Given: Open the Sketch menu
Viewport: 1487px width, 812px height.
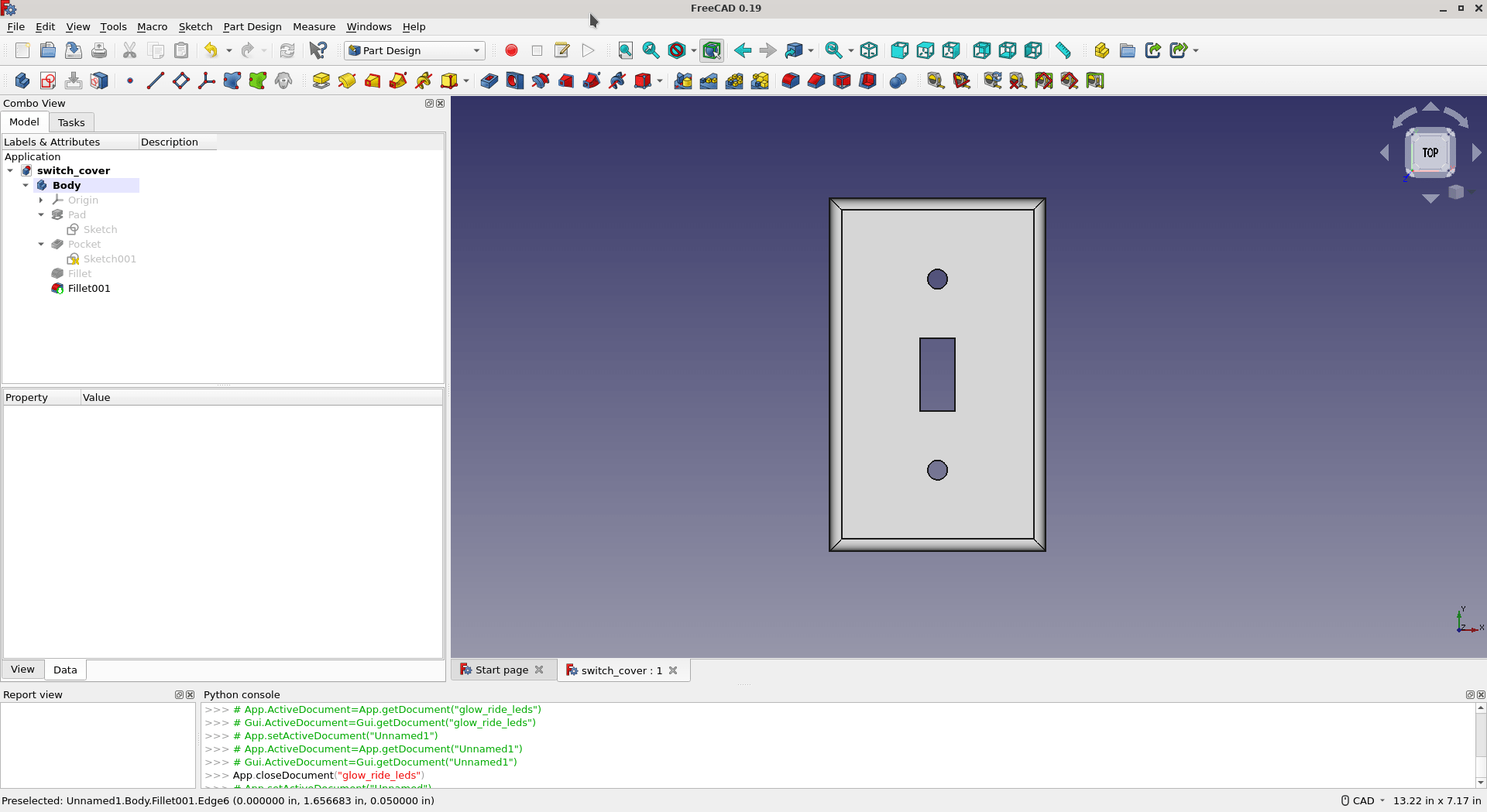Looking at the screenshot, I should coord(195,26).
